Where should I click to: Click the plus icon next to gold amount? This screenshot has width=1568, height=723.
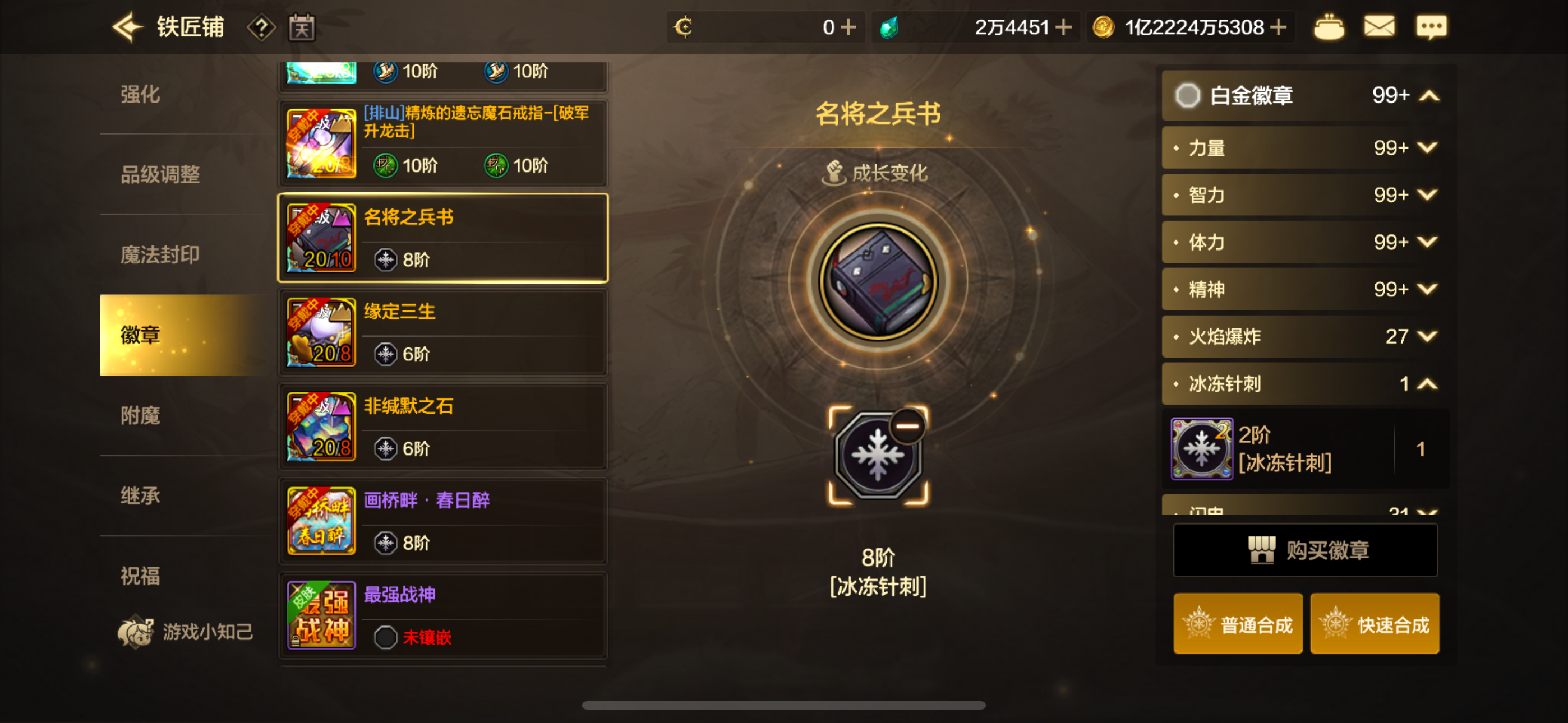pyautogui.click(x=1279, y=27)
